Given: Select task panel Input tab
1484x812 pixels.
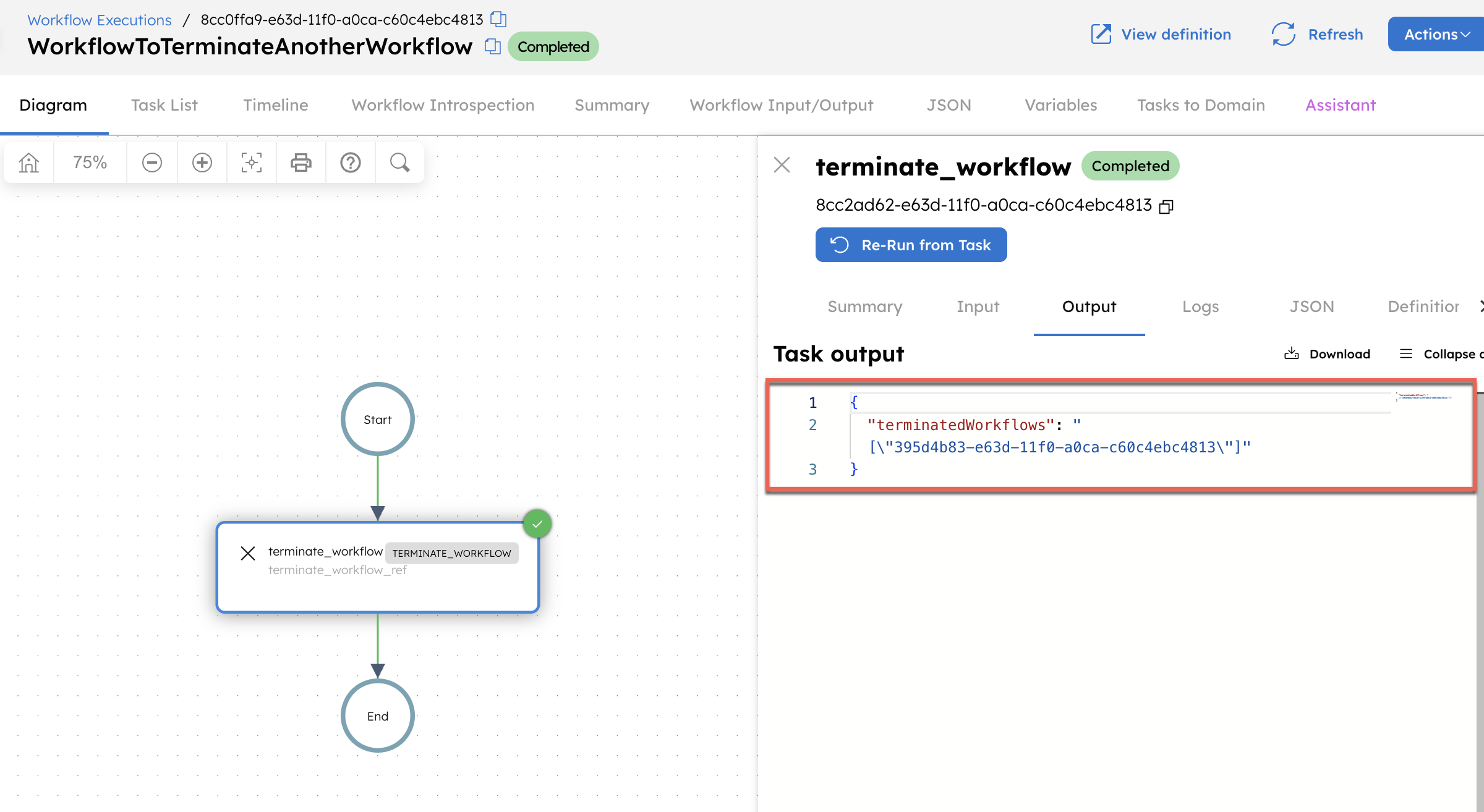Looking at the screenshot, I should (x=978, y=307).
